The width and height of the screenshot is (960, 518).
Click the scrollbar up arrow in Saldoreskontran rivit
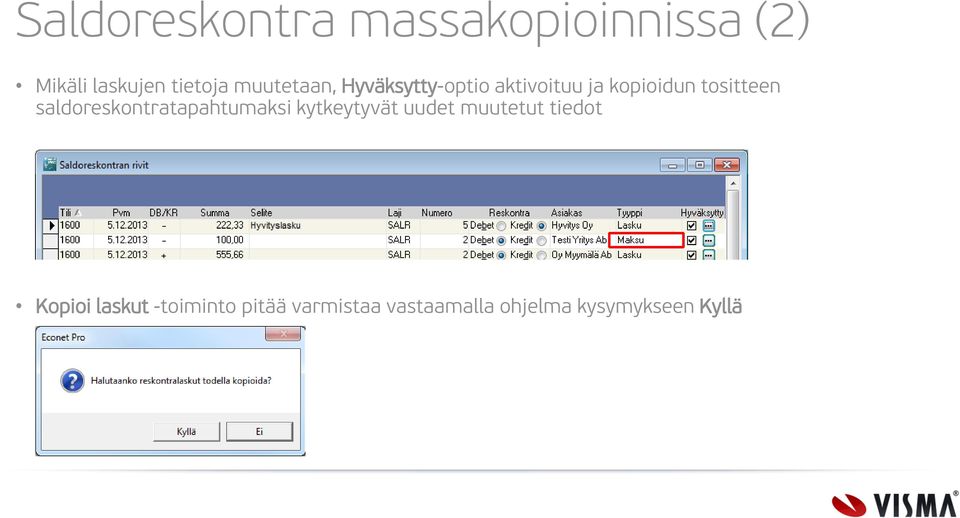732,183
